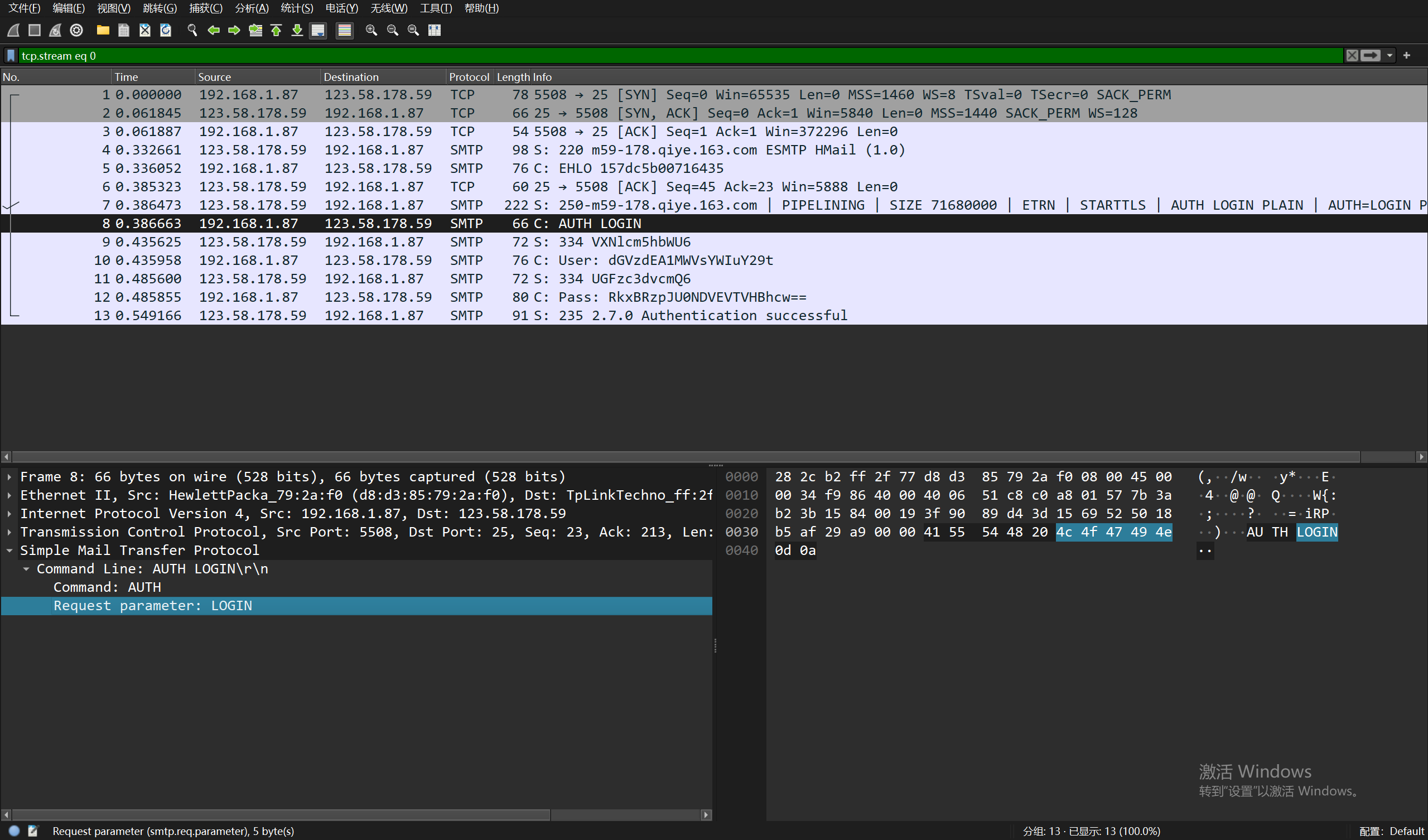Reload the capture file icon
This screenshot has width=1428, height=840.
click(x=166, y=30)
